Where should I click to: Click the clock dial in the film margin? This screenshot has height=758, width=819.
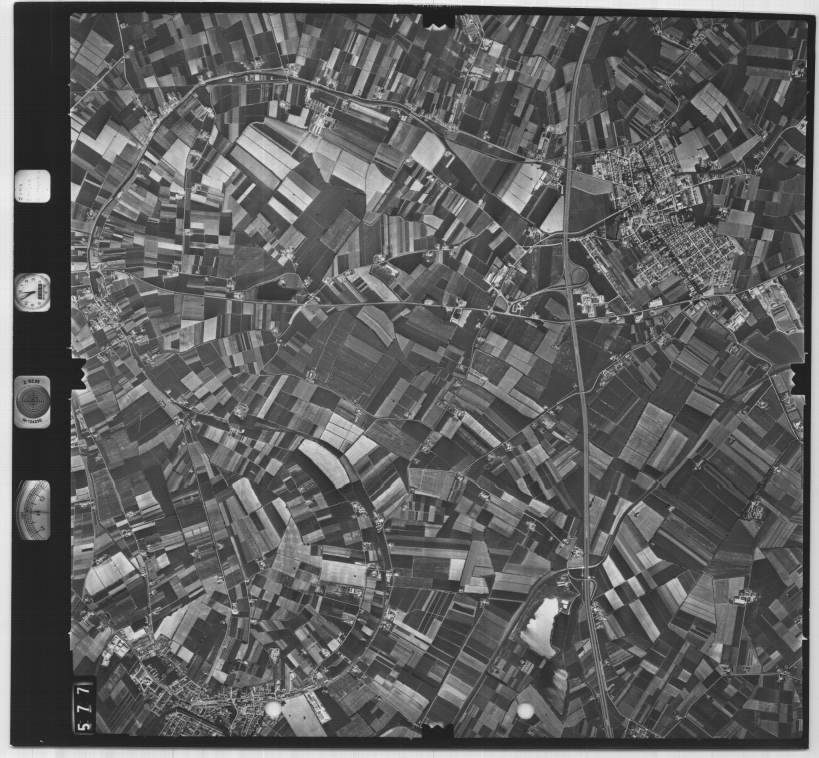tap(32, 293)
